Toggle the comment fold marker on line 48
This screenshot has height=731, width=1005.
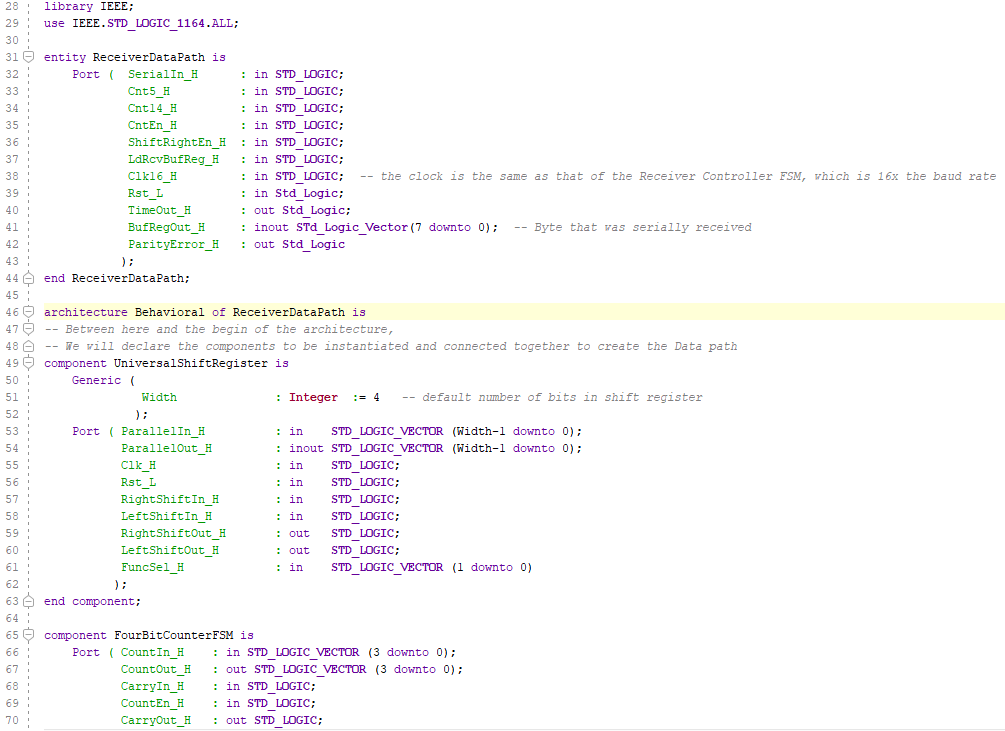coord(30,345)
